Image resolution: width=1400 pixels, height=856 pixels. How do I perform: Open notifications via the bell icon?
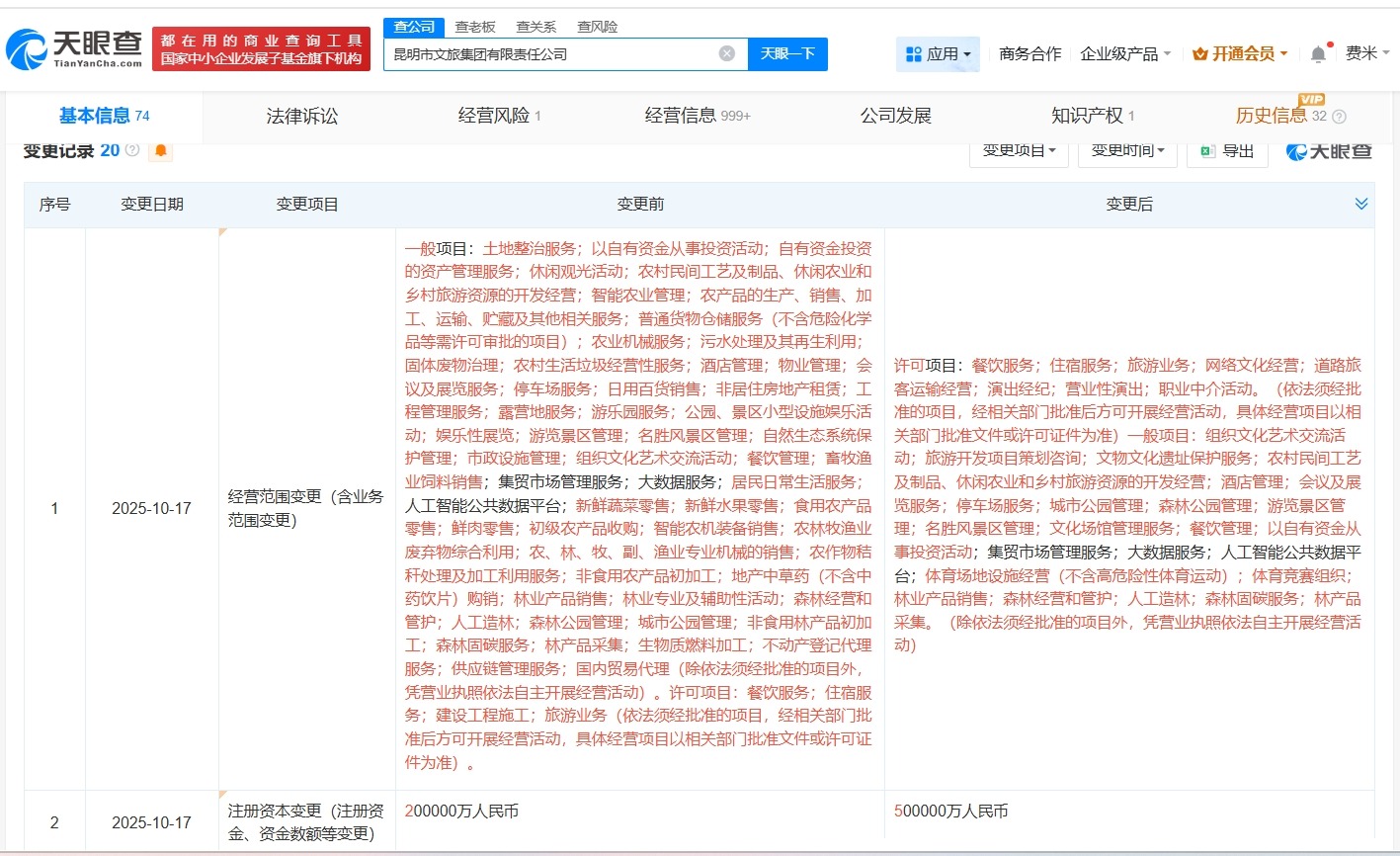1318,54
